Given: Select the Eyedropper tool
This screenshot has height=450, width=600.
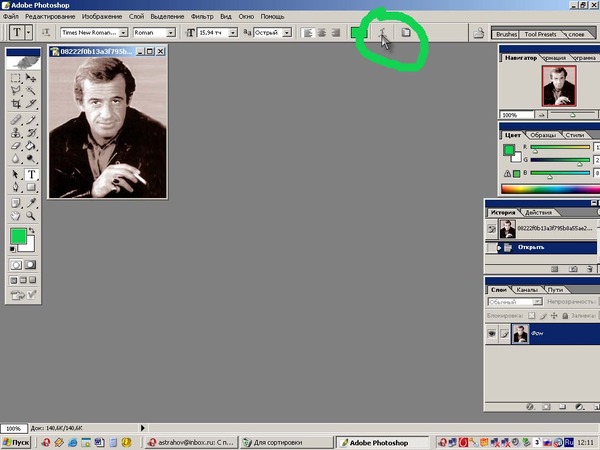Looking at the screenshot, I should pos(31,203).
